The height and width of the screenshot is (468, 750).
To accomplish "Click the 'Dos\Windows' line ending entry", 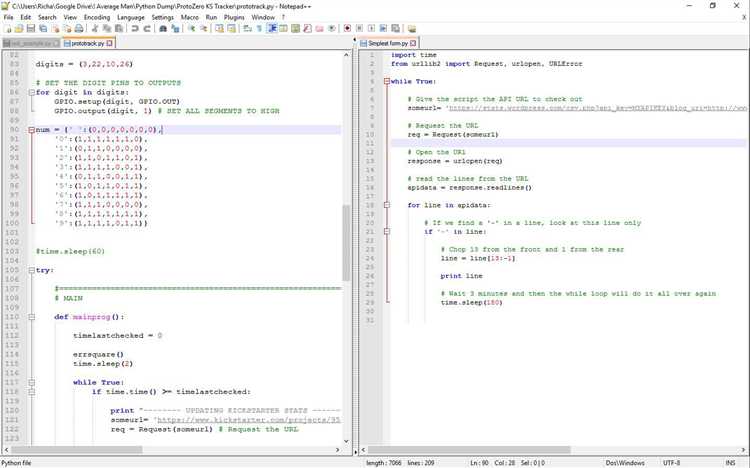I will [625, 463].
